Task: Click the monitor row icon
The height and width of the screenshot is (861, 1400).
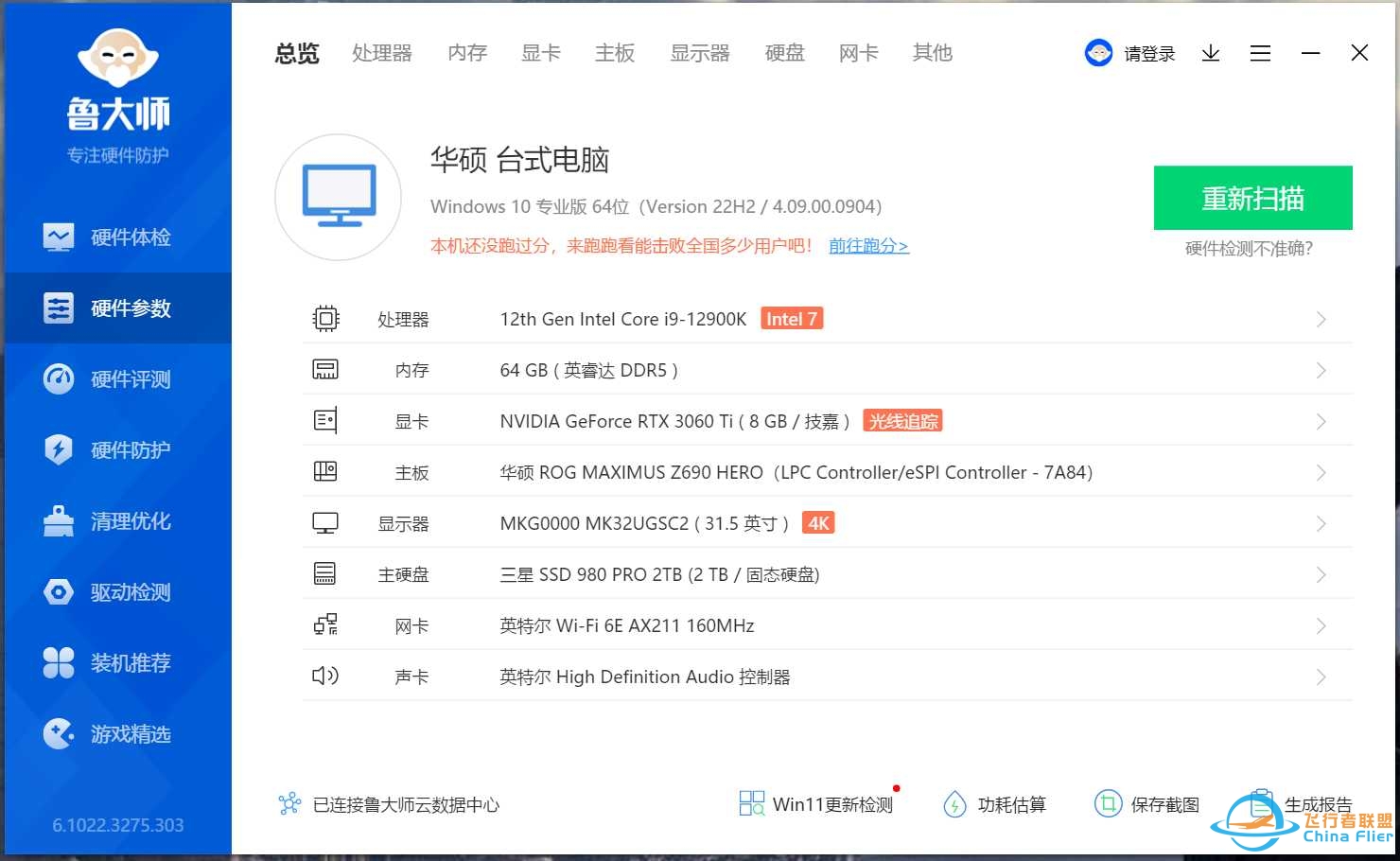Action: [x=325, y=522]
